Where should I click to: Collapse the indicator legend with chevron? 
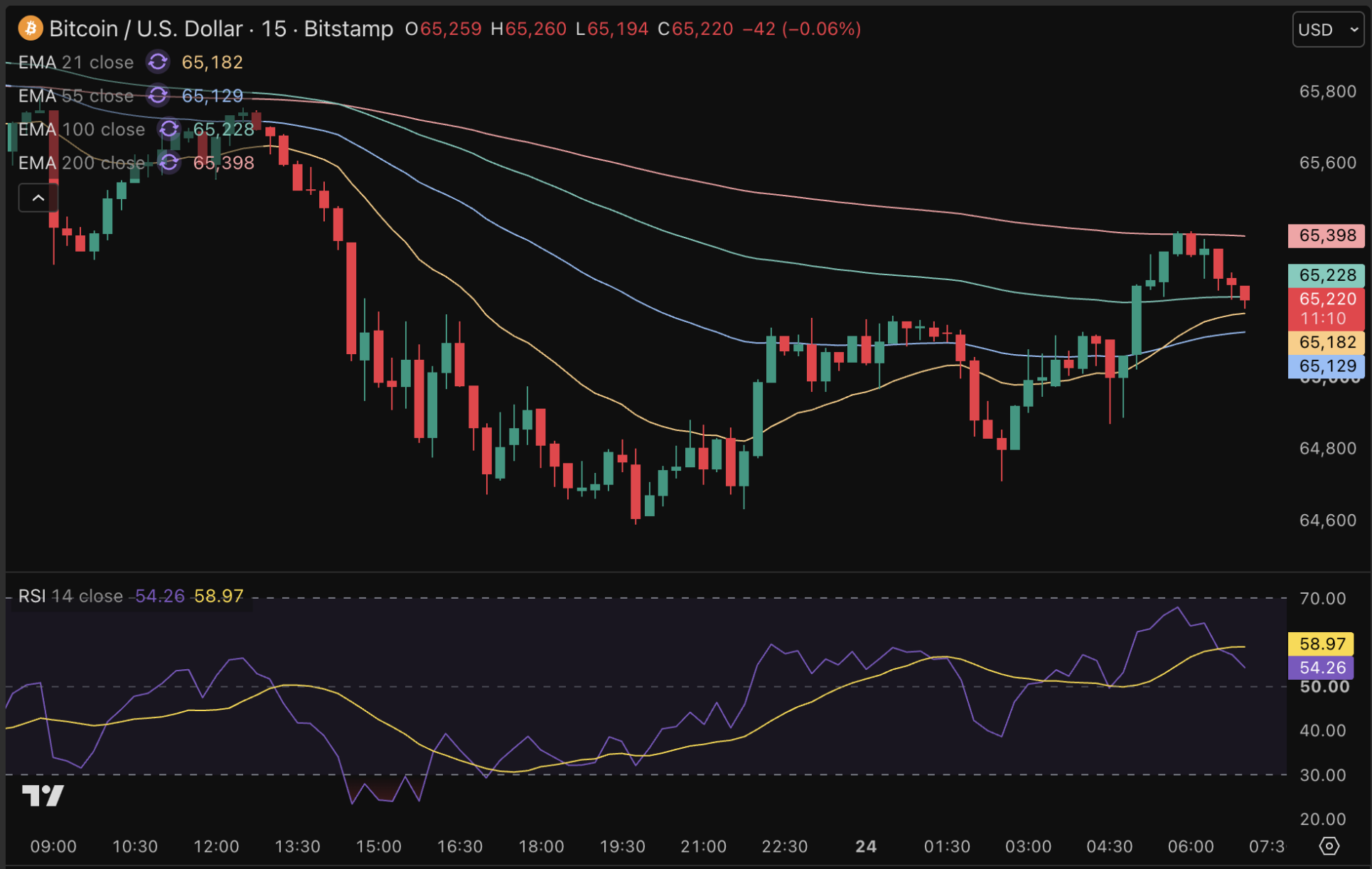pyautogui.click(x=38, y=198)
